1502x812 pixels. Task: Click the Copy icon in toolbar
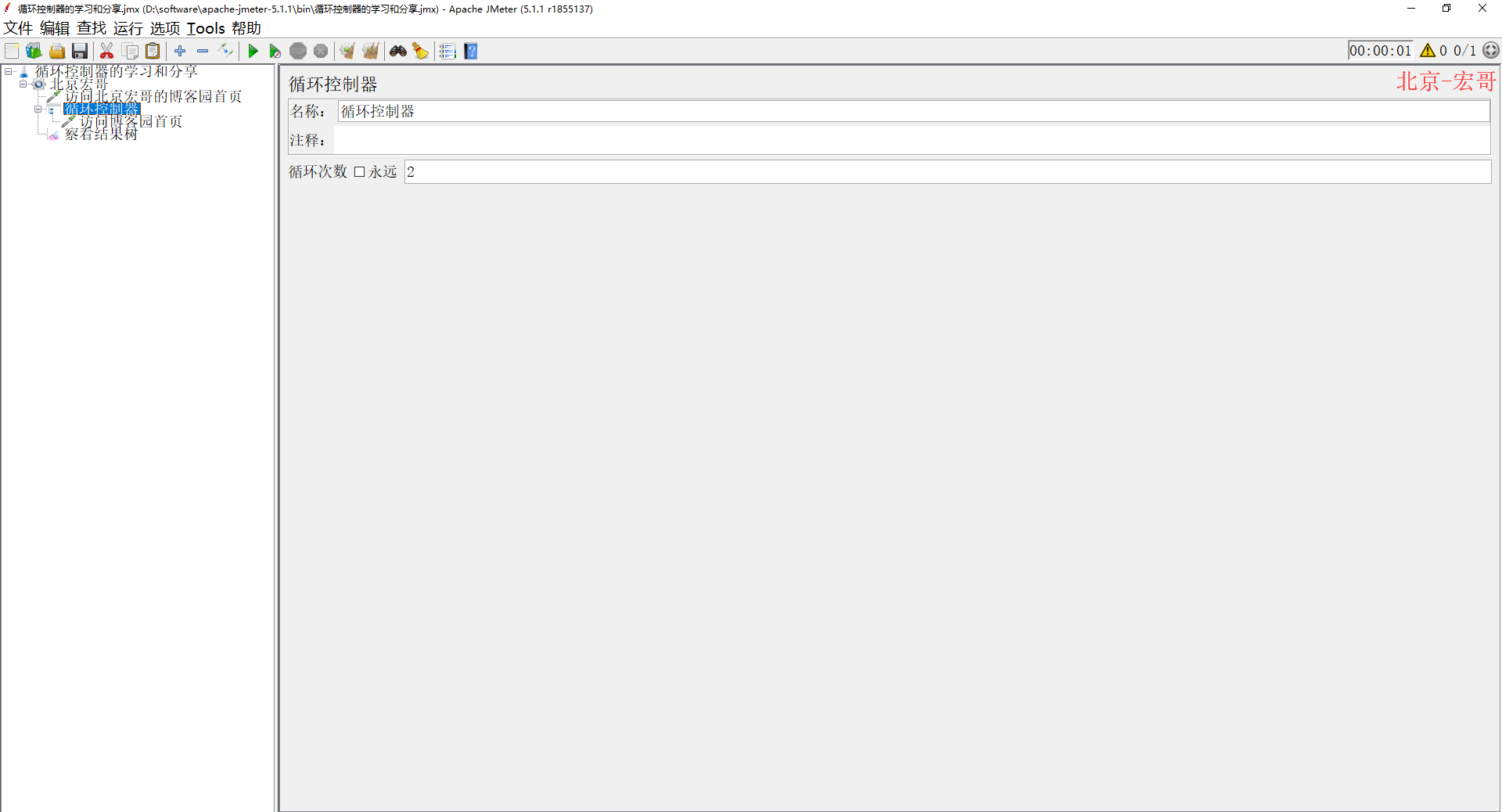131,51
